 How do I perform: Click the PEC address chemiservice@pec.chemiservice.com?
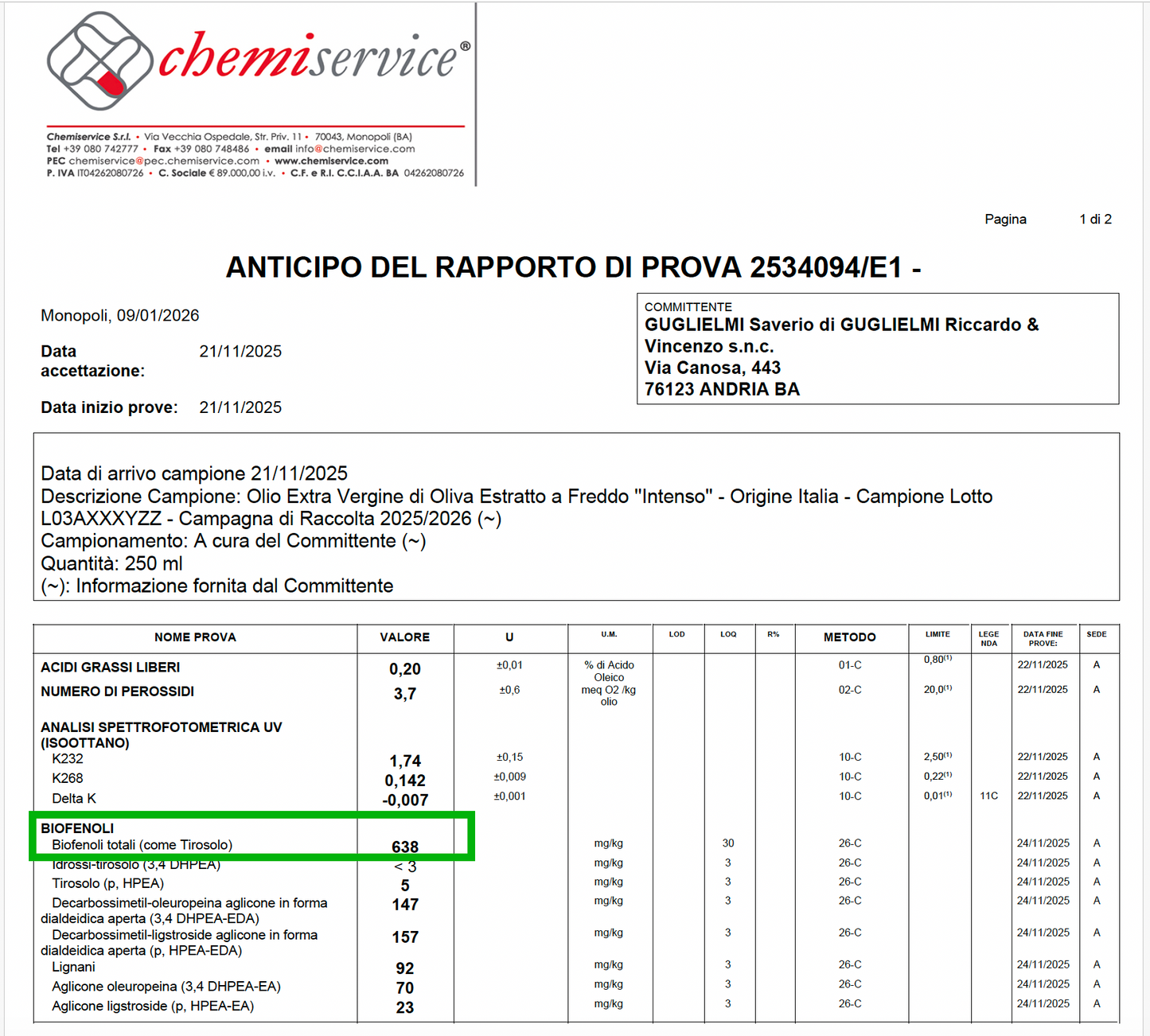tap(164, 161)
